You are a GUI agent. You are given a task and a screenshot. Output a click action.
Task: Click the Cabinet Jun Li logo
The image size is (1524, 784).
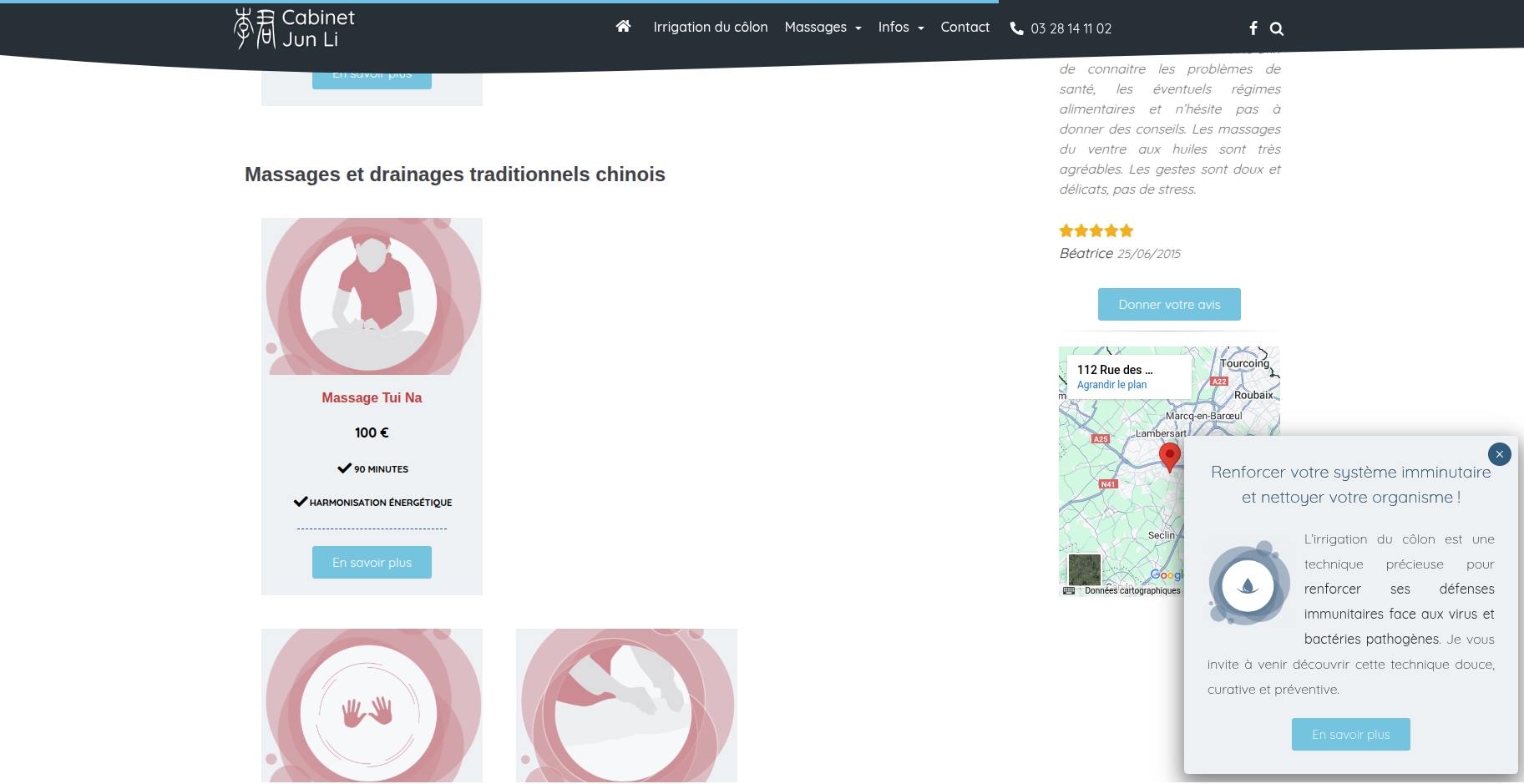click(x=295, y=28)
